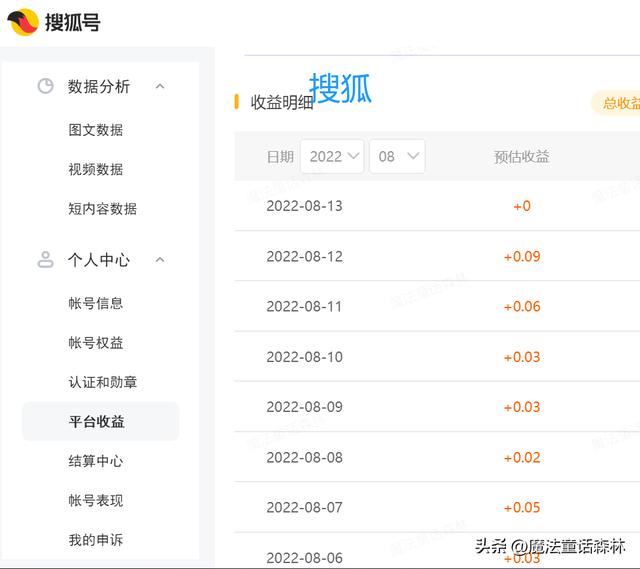Select 帐号权益 menu item
This screenshot has height=569, width=640.
click(96, 343)
